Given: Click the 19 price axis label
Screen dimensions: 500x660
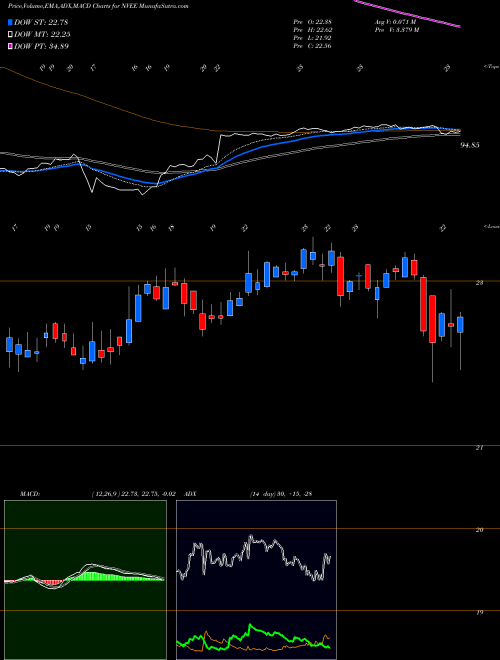Looking at the screenshot, I should 479,612.
